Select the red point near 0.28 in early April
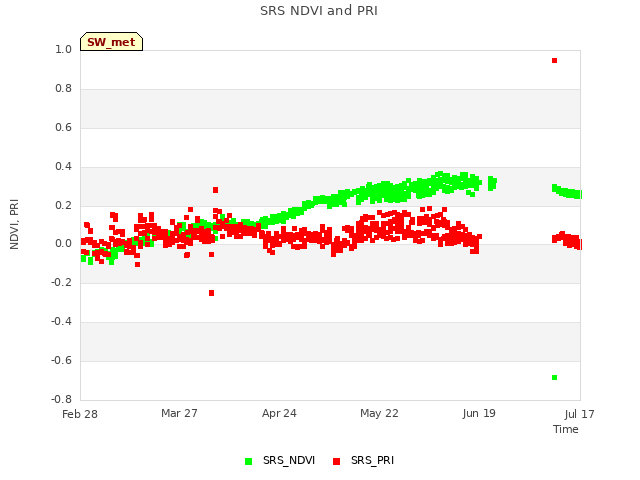 (216, 190)
